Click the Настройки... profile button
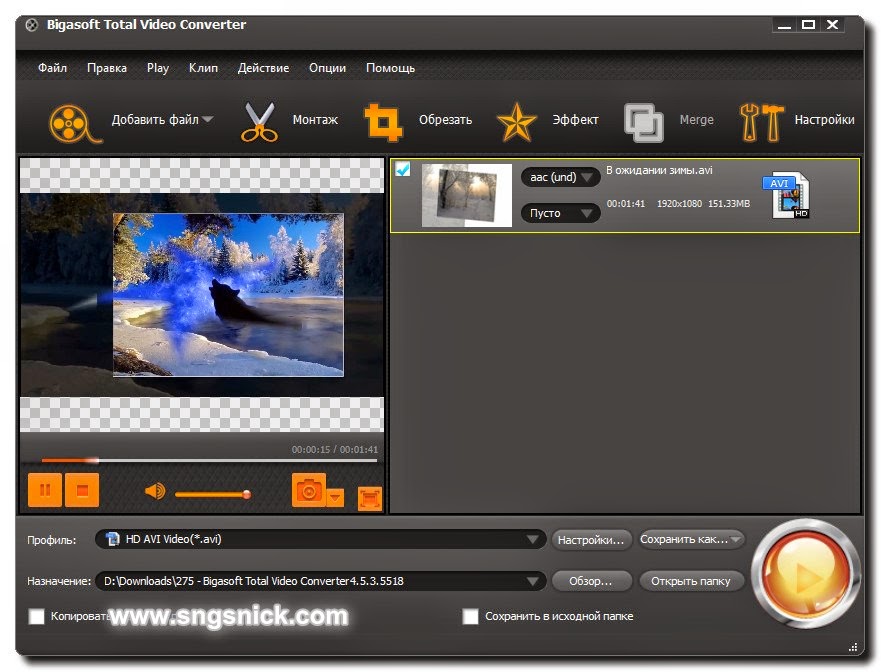Image resolution: width=881 pixels, height=672 pixels. (x=591, y=540)
